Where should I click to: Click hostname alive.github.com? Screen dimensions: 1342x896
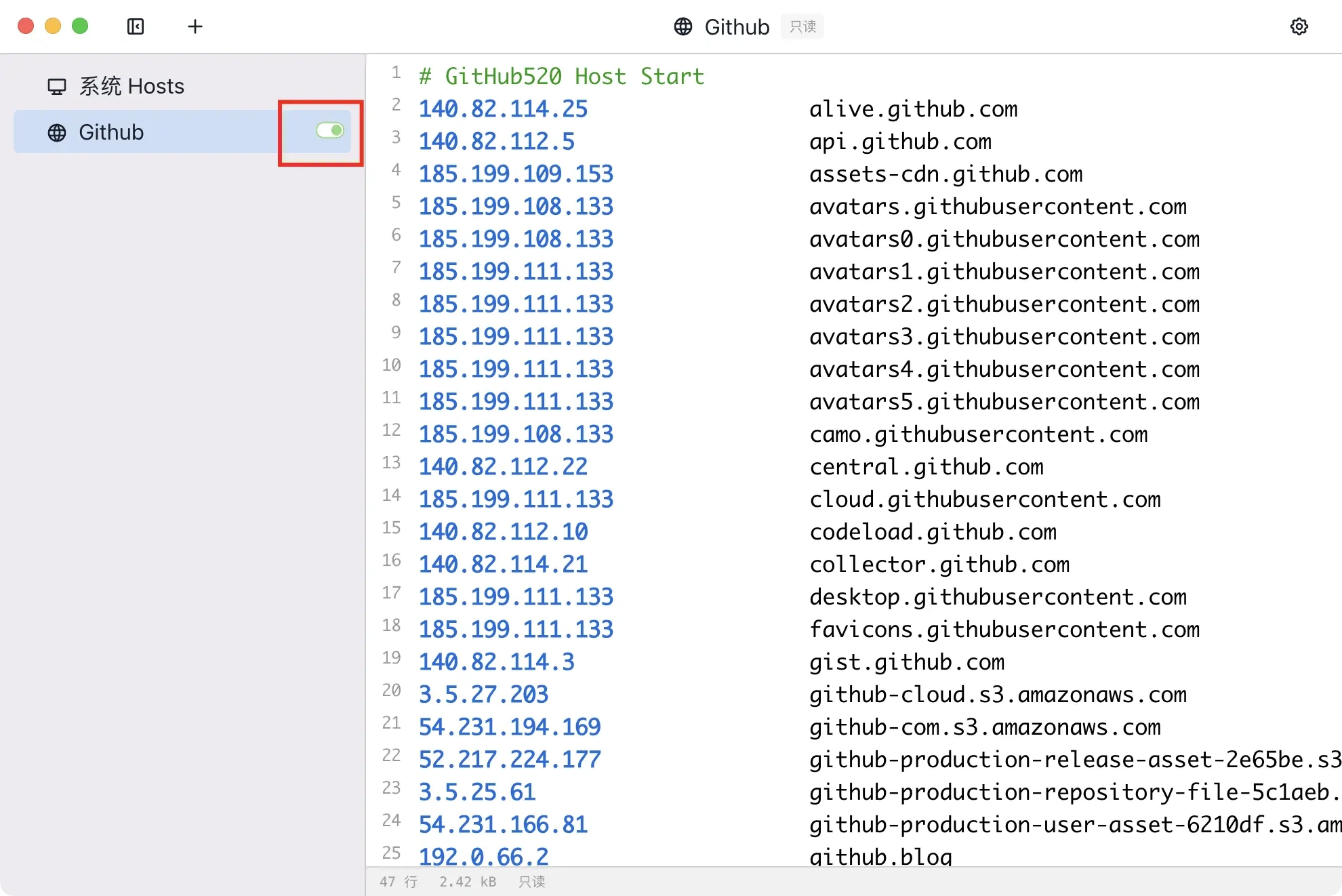914,108
